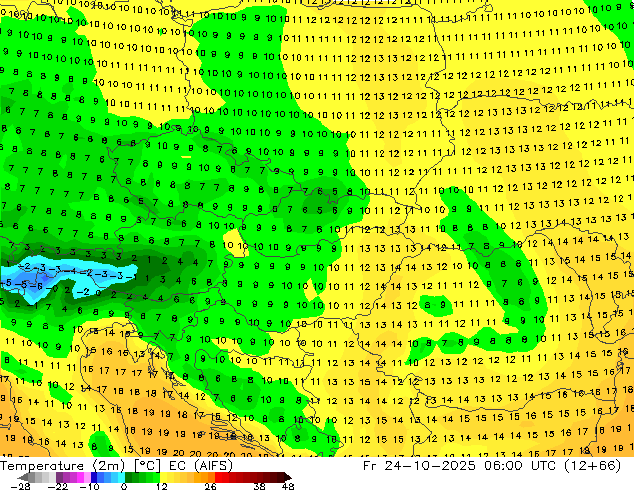Click the 'Temperature (2m) [°C] EC (AIFS)' title
Viewport: 634px width, 490px height.
(116, 466)
